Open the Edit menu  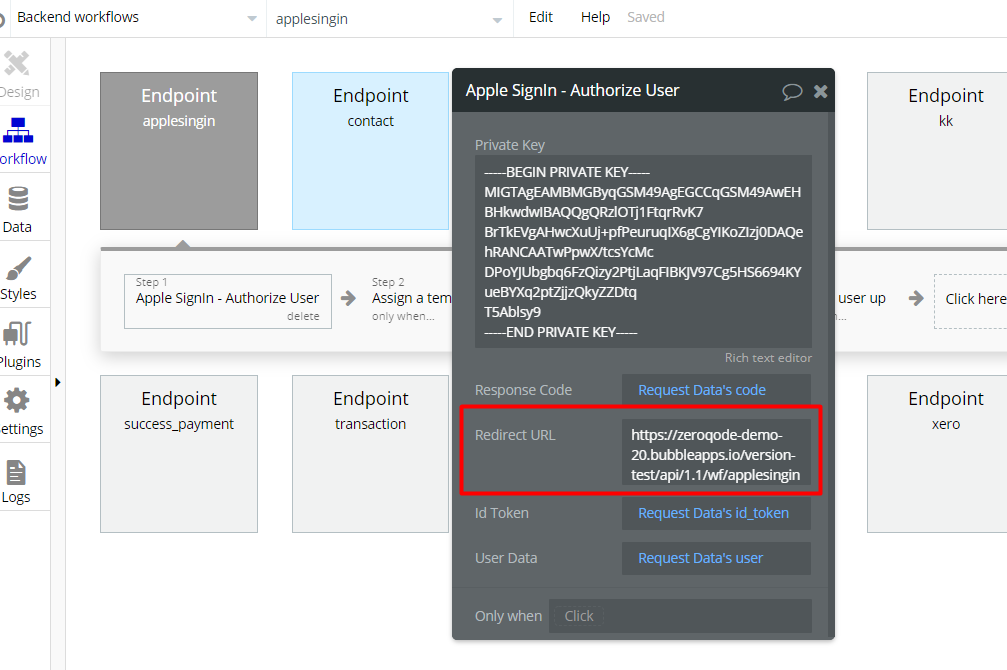point(541,17)
